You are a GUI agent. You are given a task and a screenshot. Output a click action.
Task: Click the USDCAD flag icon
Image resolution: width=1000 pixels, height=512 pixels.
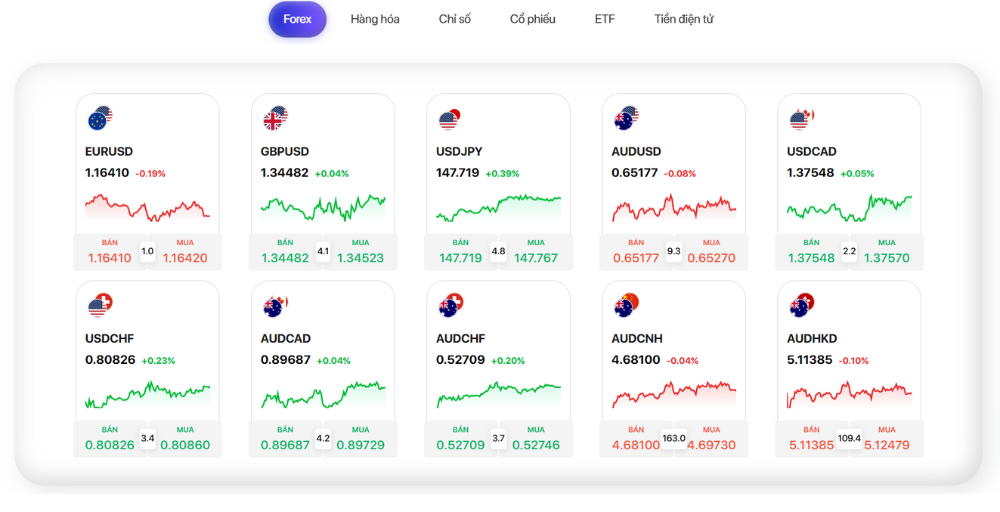tap(801, 120)
